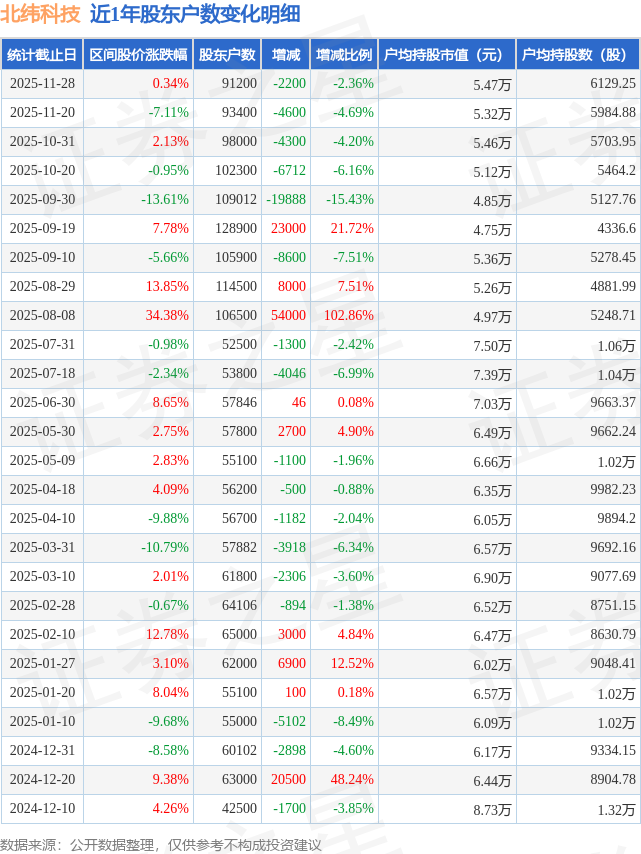641x854 pixels.
Task: Select the 8.73万 average holding value cell
Action: 493,810
